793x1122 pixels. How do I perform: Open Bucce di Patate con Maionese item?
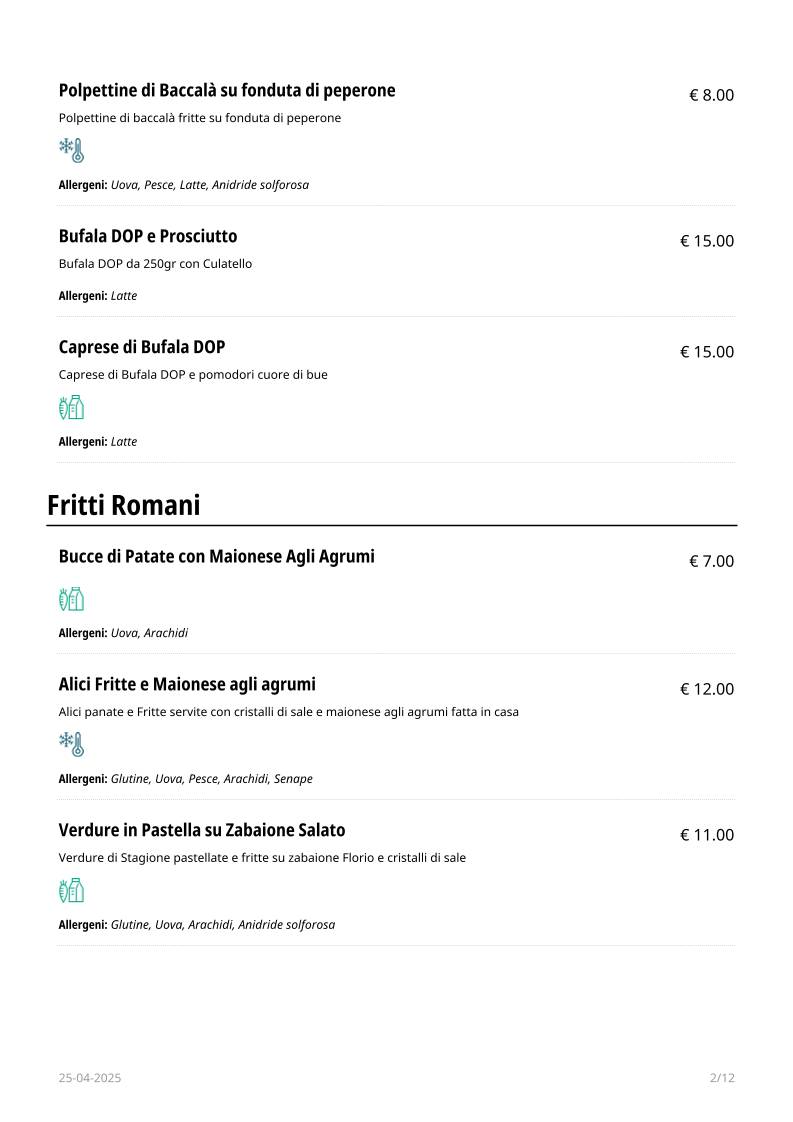[216, 557]
